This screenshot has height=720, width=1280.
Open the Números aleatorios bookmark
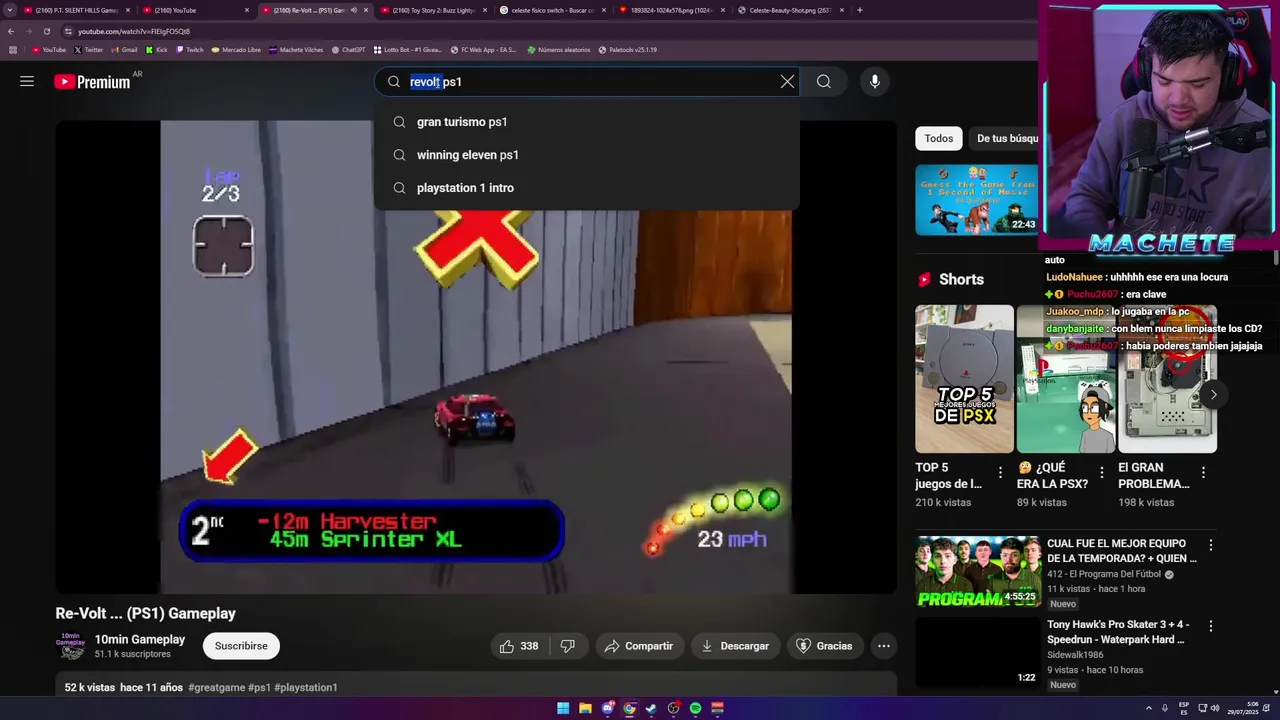pyautogui.click(x=559, y=49)
